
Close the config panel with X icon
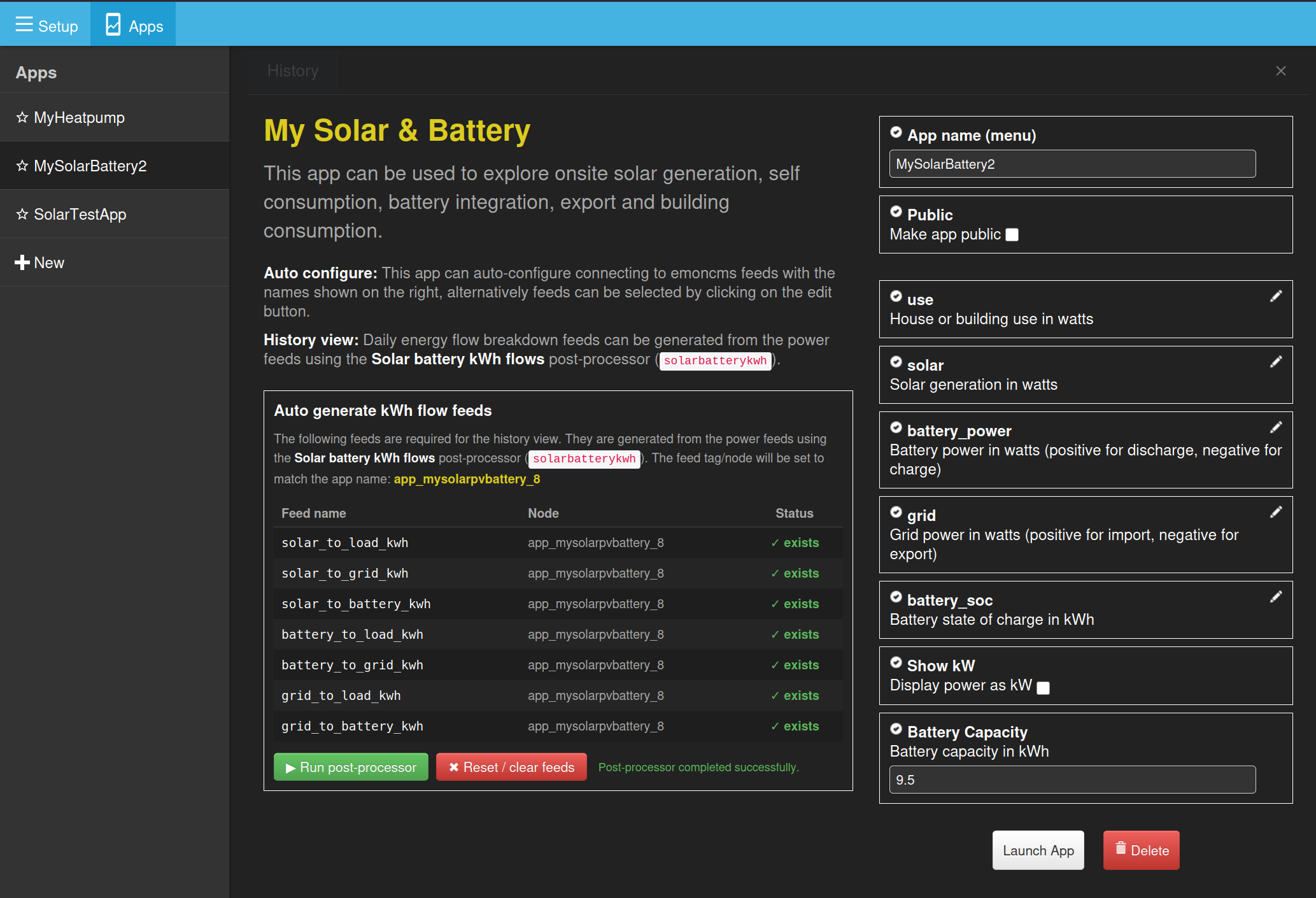pyautogui.click(x=1281, y=71)
